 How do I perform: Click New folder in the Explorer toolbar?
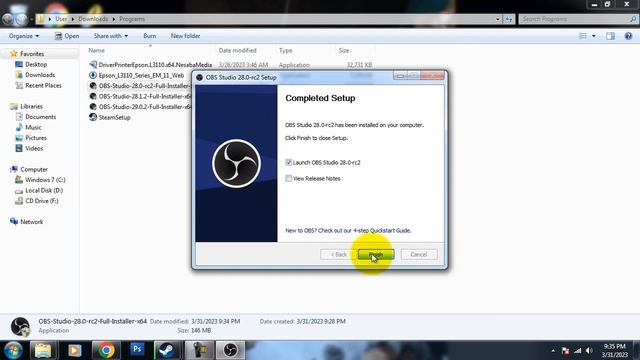coord(185,36)
